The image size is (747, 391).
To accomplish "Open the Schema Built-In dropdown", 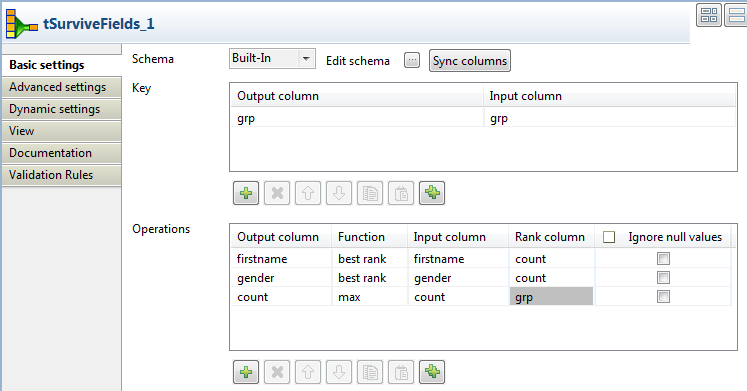I will pos(272,59).
